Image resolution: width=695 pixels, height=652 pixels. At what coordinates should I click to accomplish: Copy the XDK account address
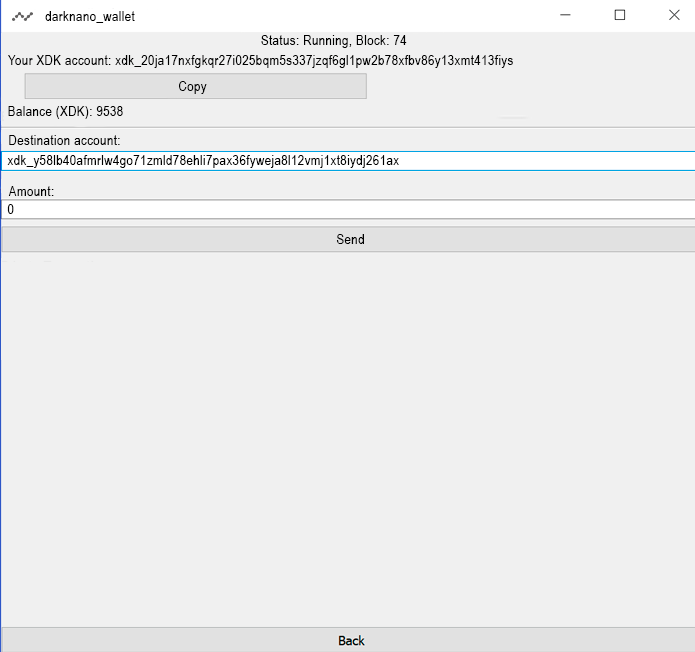pos(195,86)
